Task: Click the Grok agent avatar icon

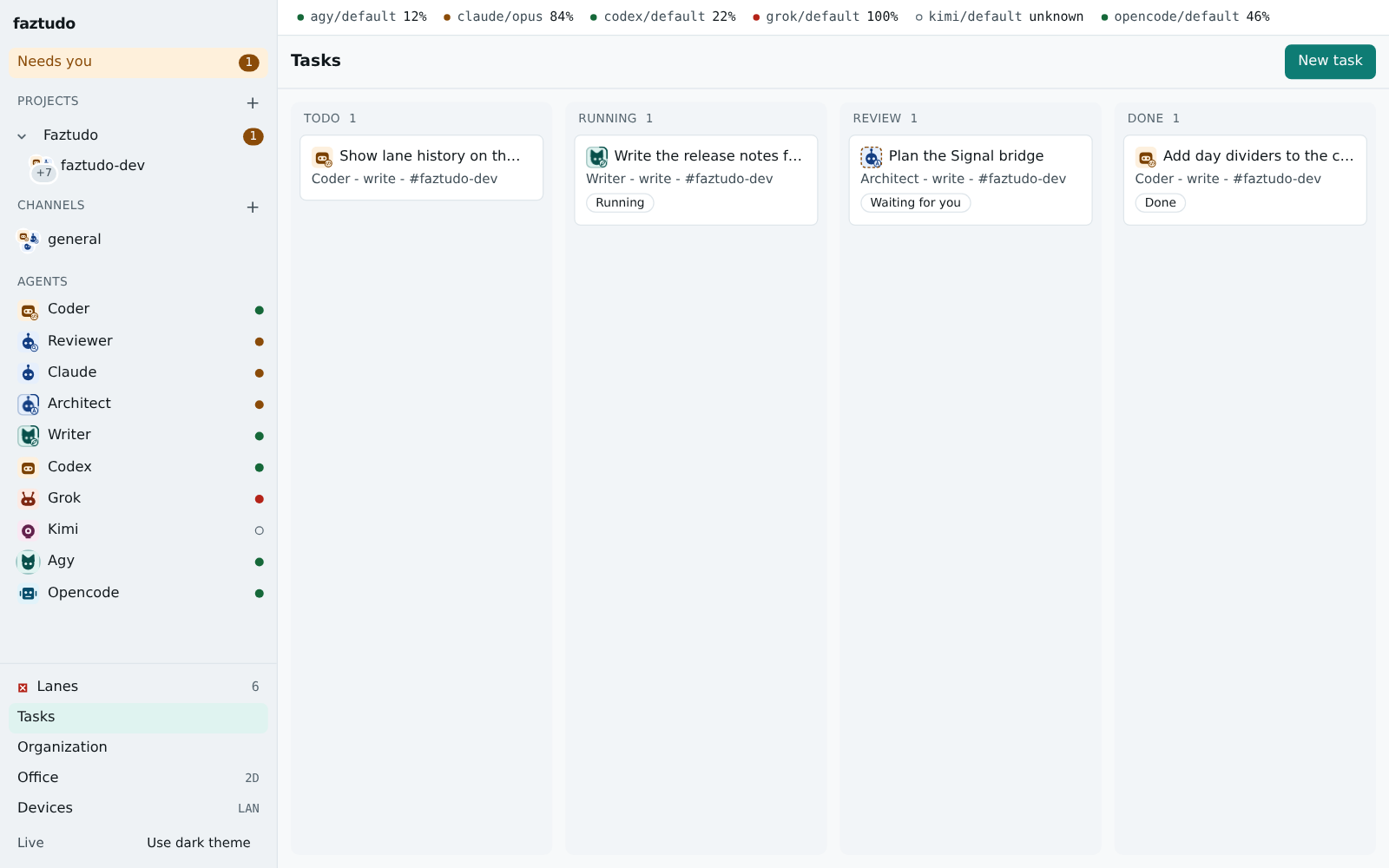Action: tap(29, 499)
